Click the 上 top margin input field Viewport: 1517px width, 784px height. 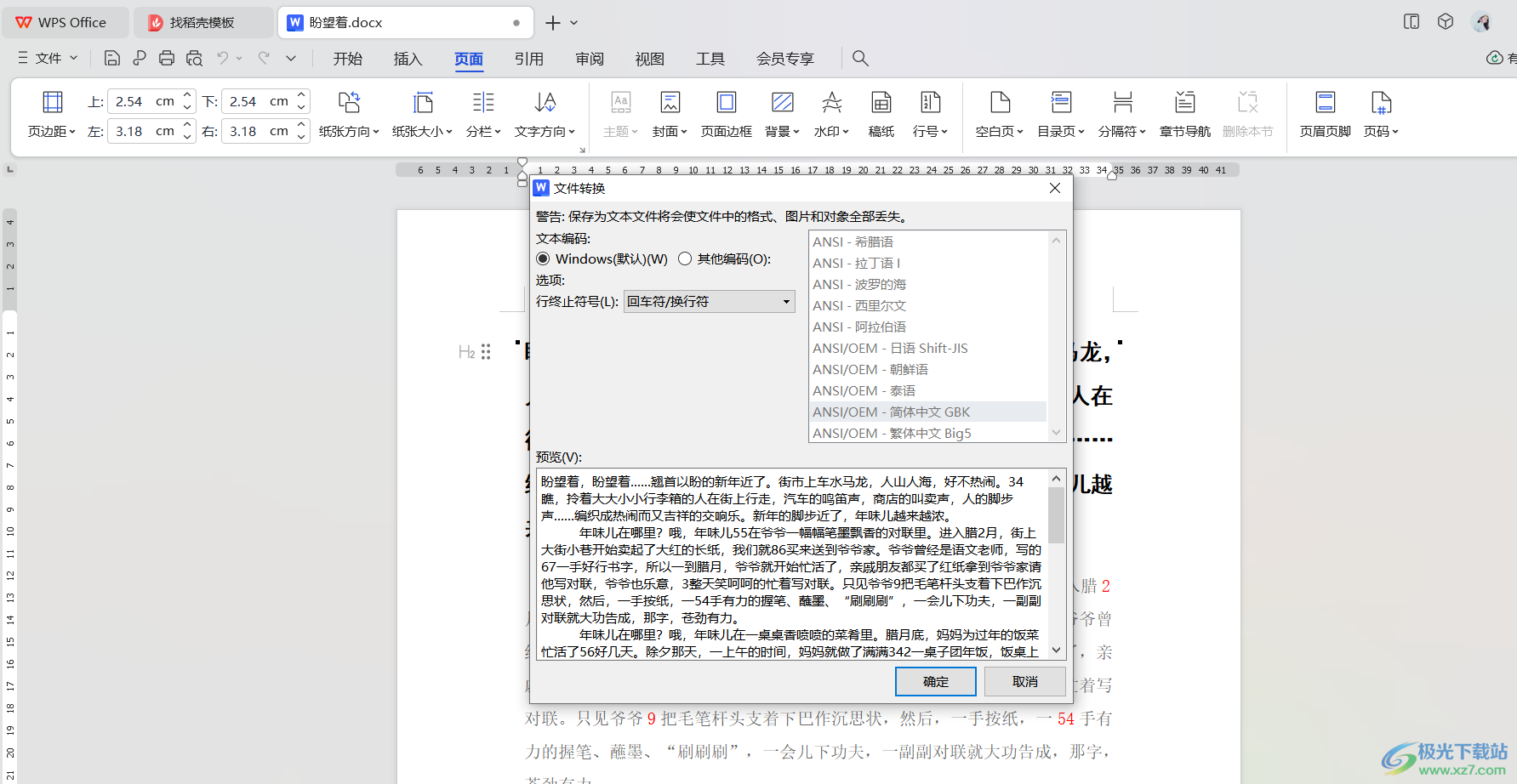(144, 101)
